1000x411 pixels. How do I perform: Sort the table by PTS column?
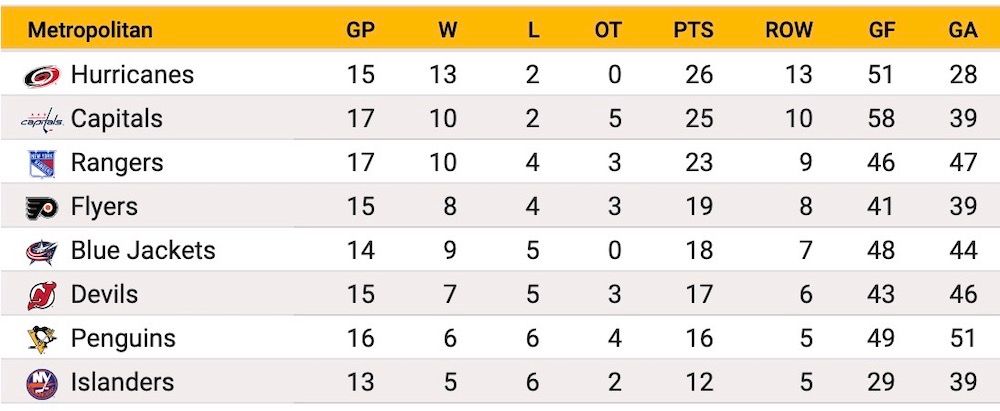point(693,30)
